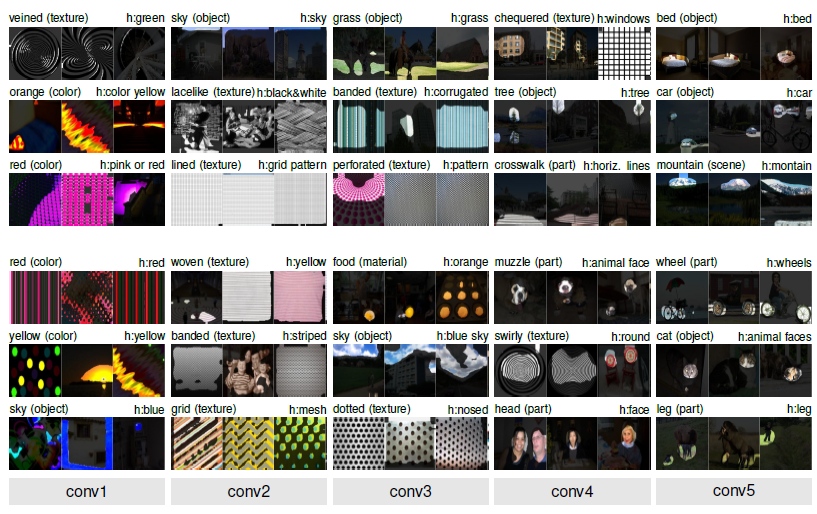Click the 'h:face' annotation

(x=634, y=410)
